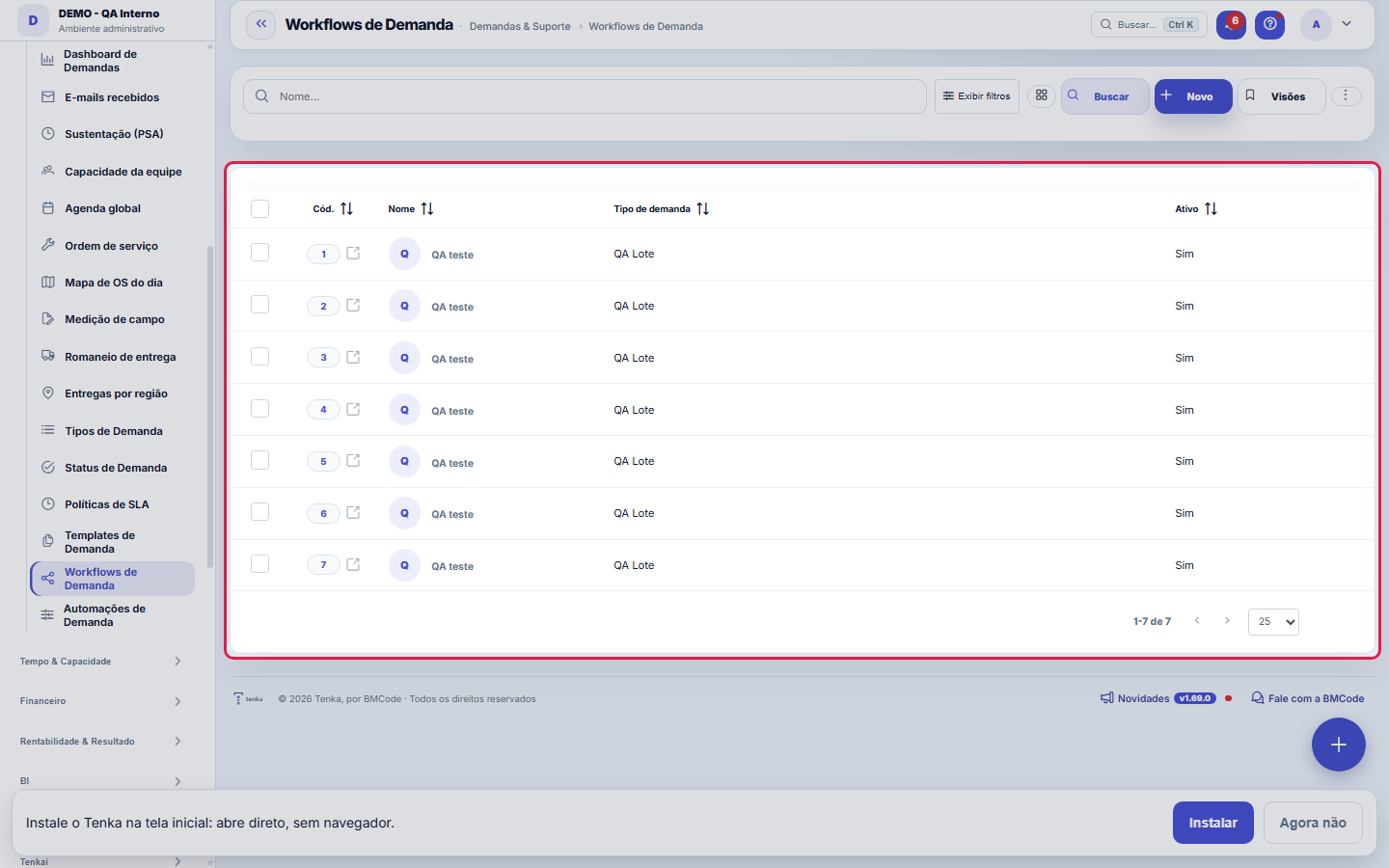
Task: Expand the Financeiro section
Action: pyautogui.click(x=100, y=701)
